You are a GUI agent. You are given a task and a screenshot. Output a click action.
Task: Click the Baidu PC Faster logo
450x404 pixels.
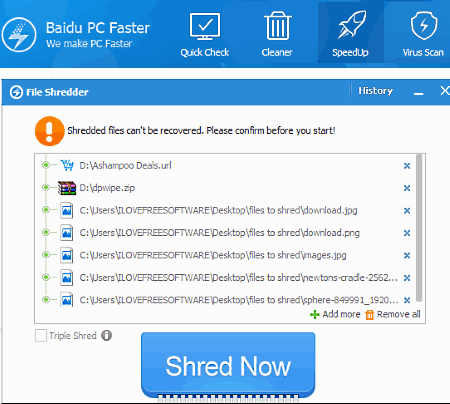(19, 35)
